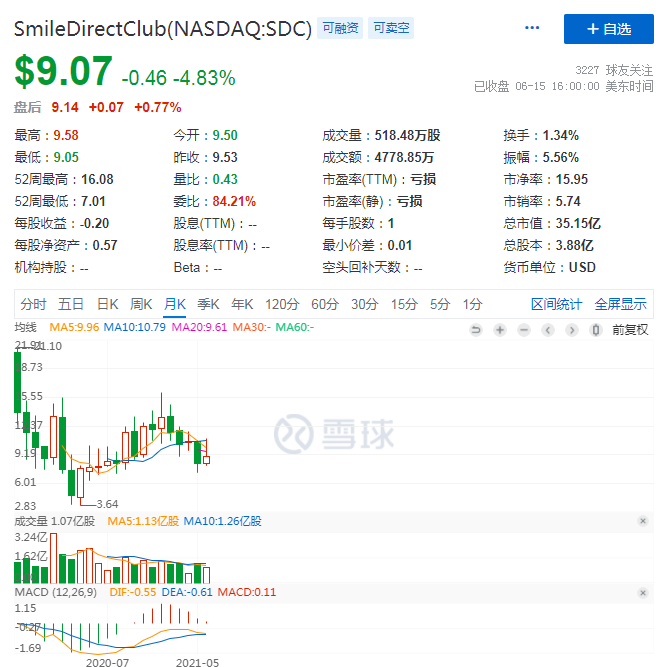Screen dimensions: 664x667
Task: Click the tallest volume bar in chart
Action: tap(54, 558)
